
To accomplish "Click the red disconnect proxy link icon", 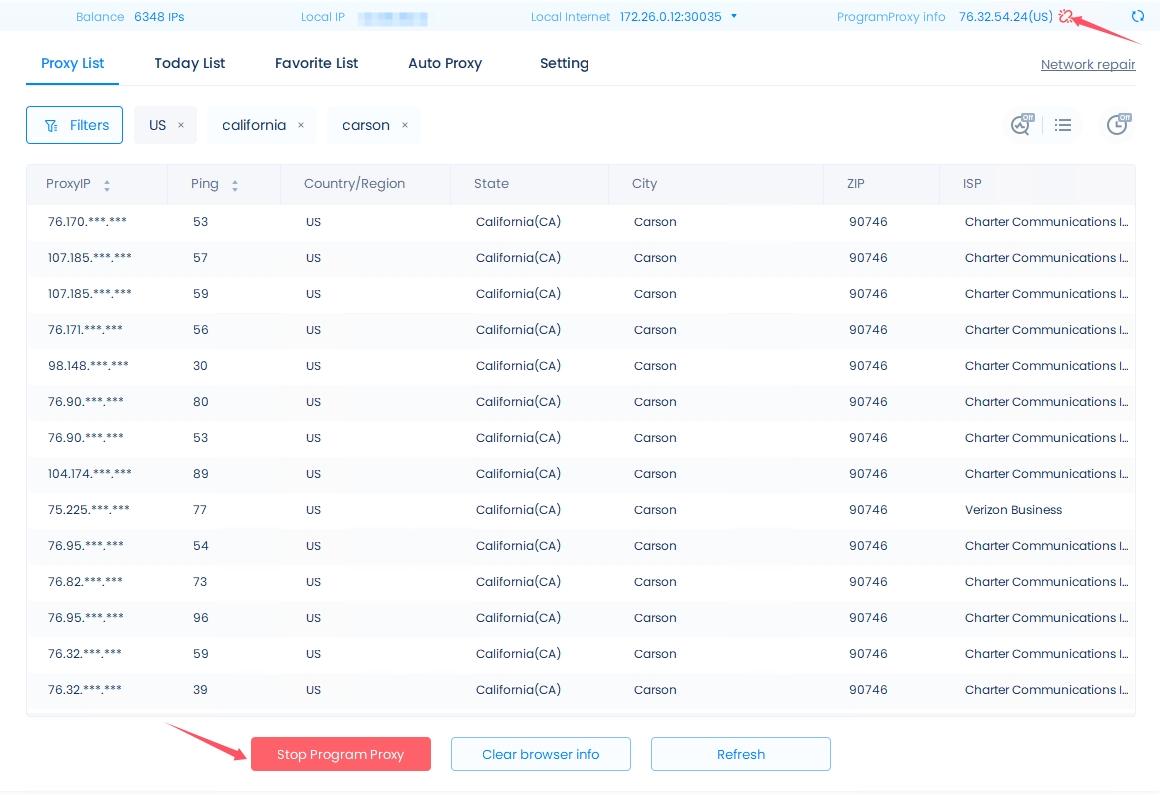I will pyautogui.click(x=1066, y=16).
